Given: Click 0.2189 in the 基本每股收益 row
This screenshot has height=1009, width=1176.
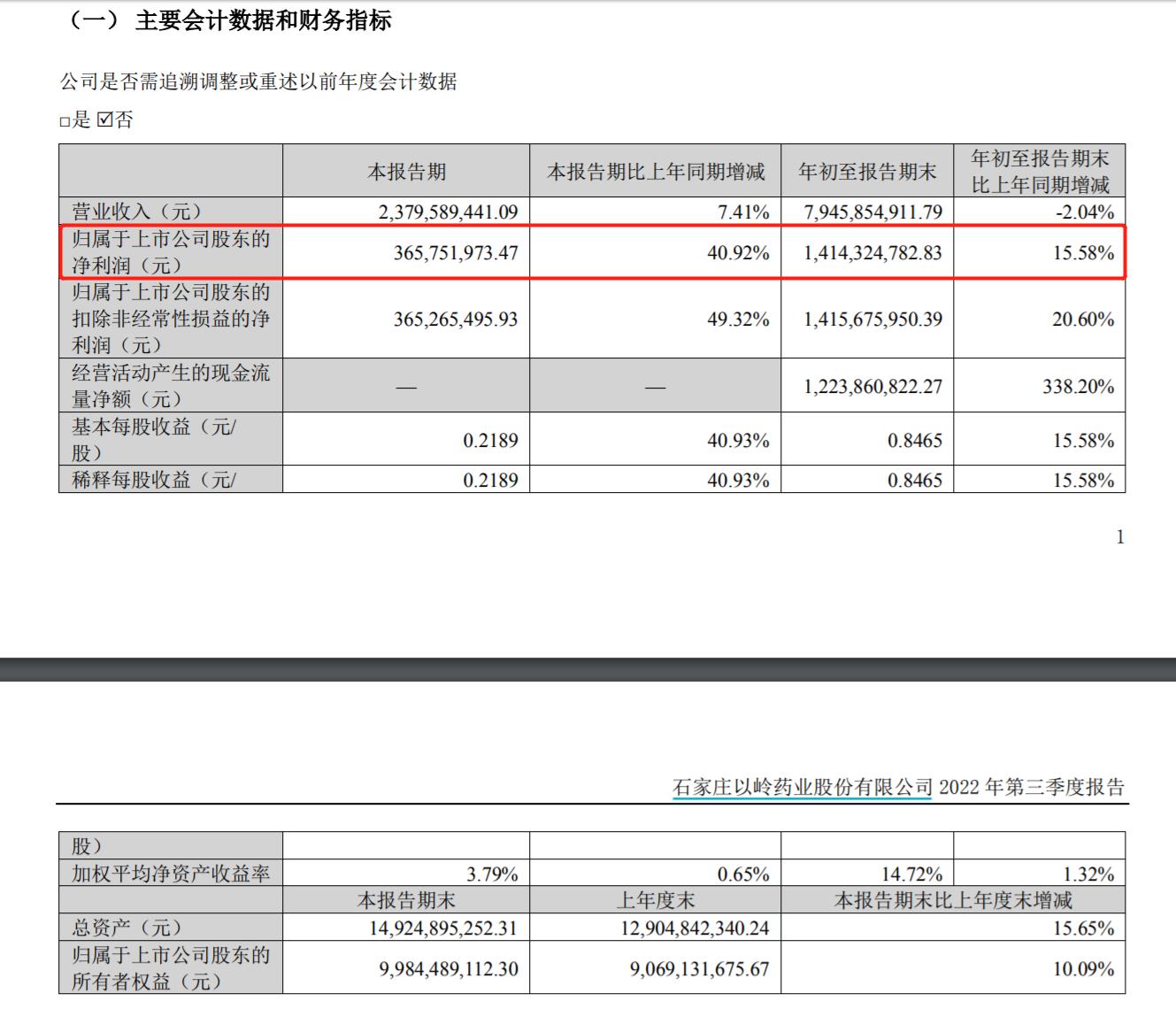Looking at the screenshot, I should (490, 441).
